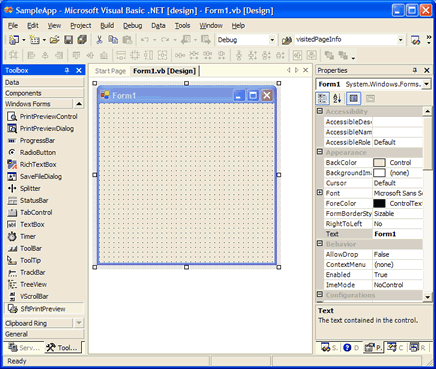This screenshot has width=436, height=369.
Task: Click the Save toolbar icon
Action: coord(68,40)
